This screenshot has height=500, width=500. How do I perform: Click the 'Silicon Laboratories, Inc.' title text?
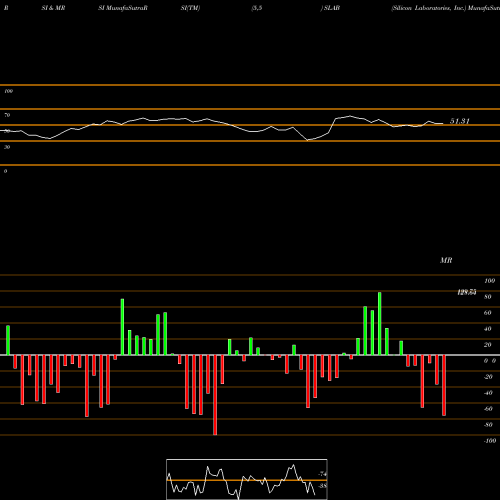pyautogui.click(x=429, y=8)
